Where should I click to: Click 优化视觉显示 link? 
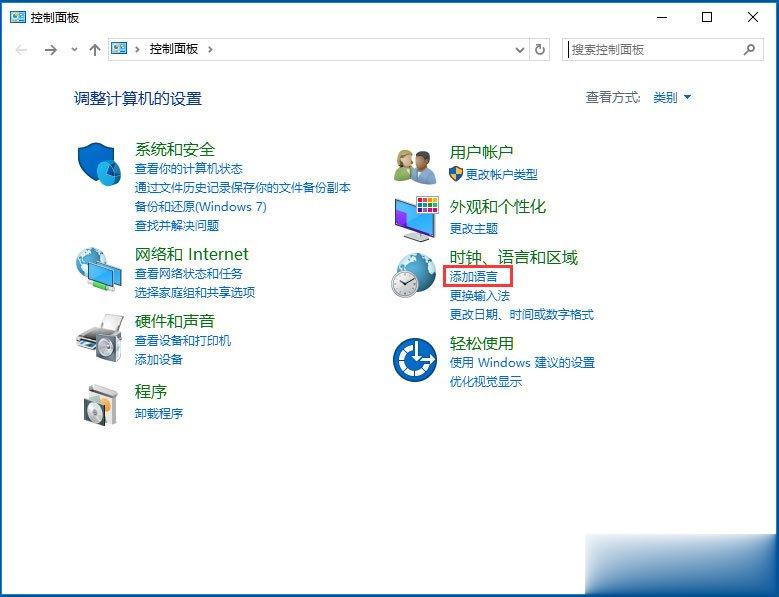pos(486,381)
